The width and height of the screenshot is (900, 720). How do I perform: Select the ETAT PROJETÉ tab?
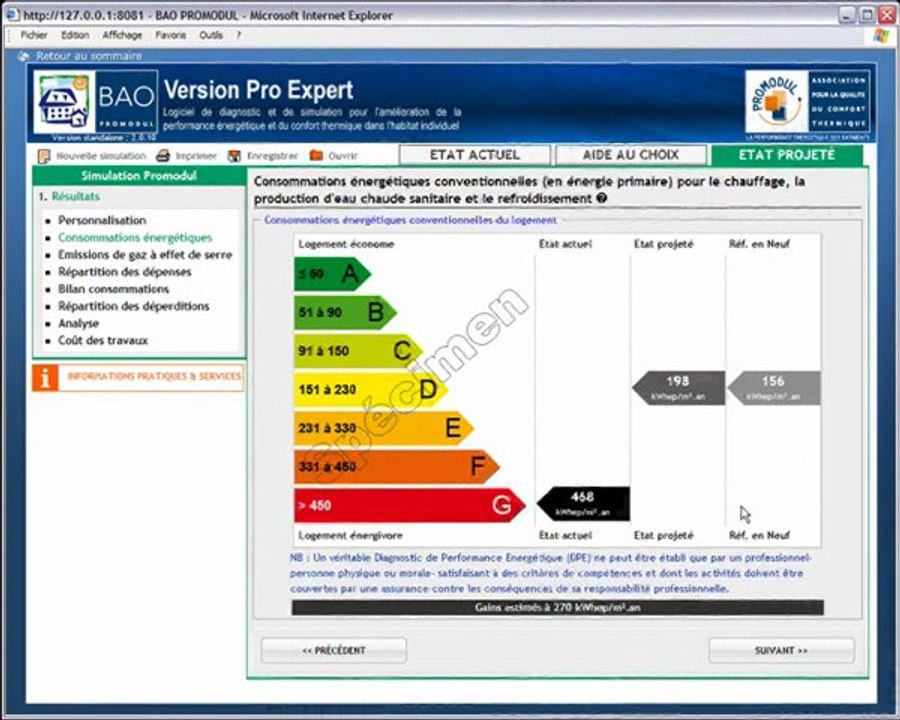(x=787, y=154)
